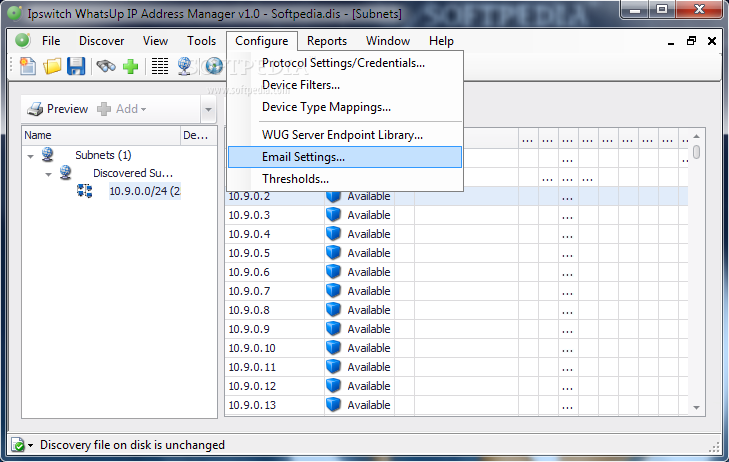Screen dimensions: 729x462
Task: Click status text Discovery file on disk is unchanged
Action: (x=132, y=445)
